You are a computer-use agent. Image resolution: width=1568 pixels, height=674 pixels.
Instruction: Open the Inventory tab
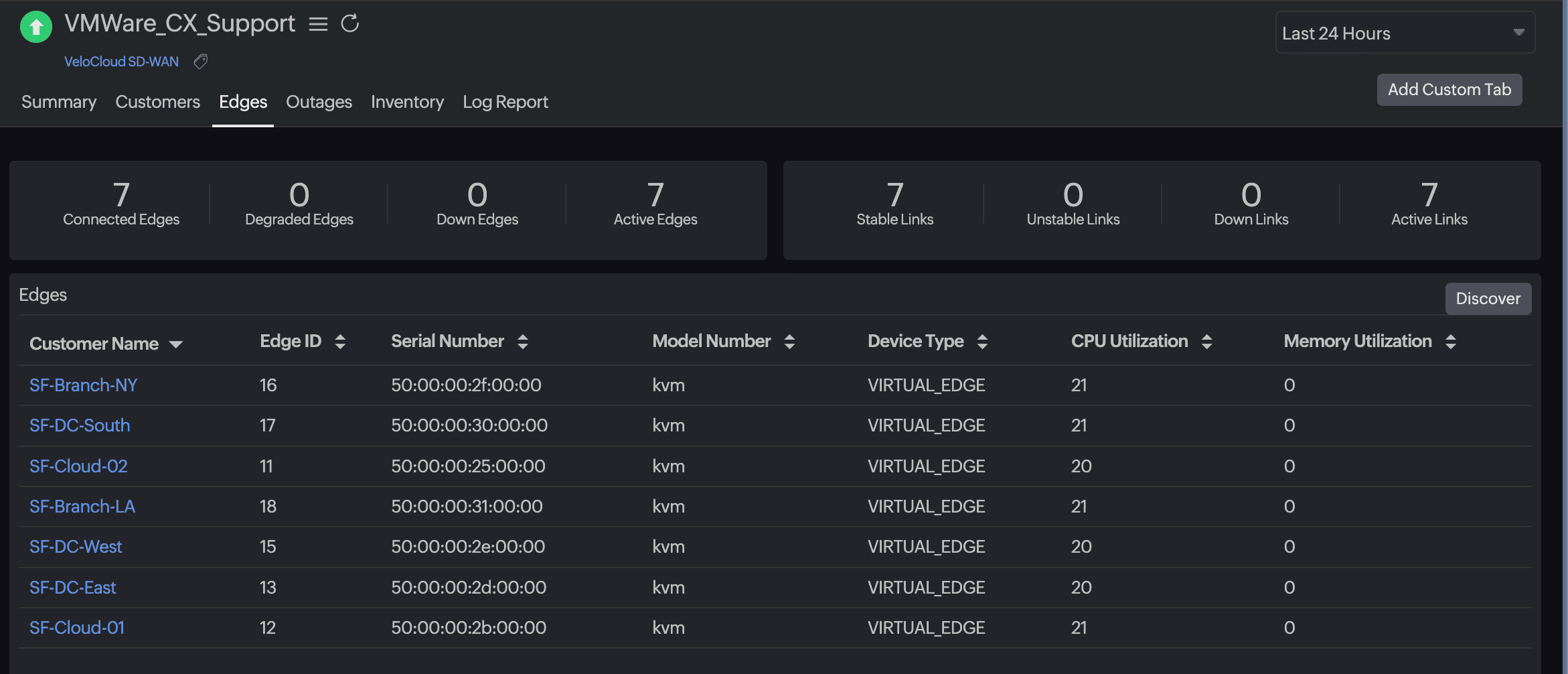[x=407, y=102]
